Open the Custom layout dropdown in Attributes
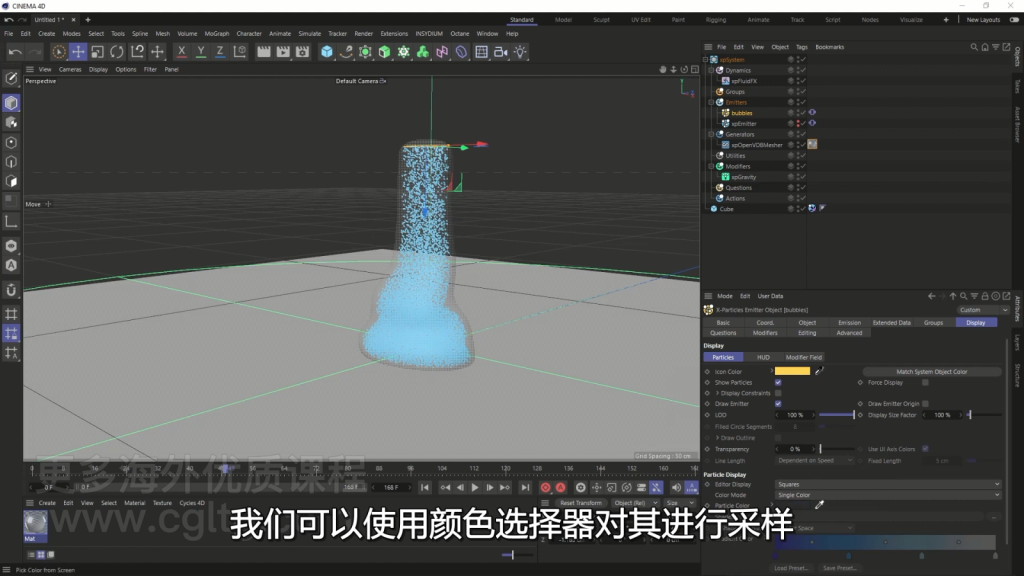 coord(983,310)
